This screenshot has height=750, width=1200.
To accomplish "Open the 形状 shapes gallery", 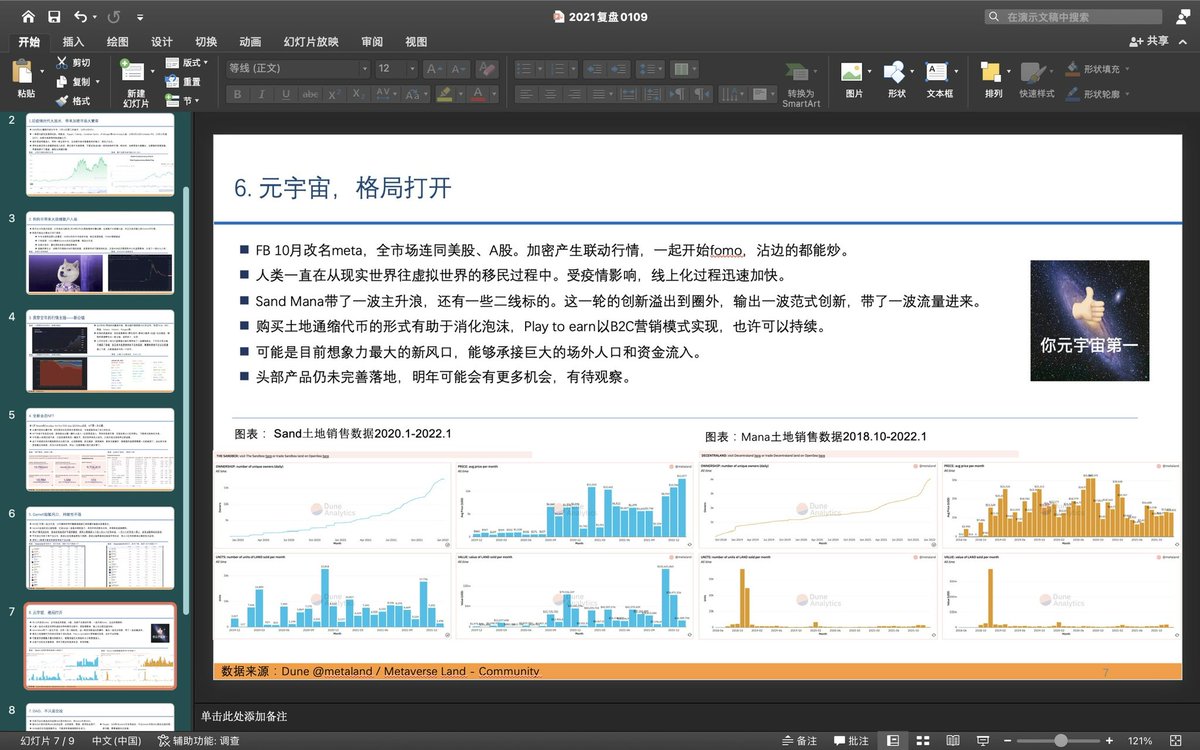I will (x=896, y=81).
